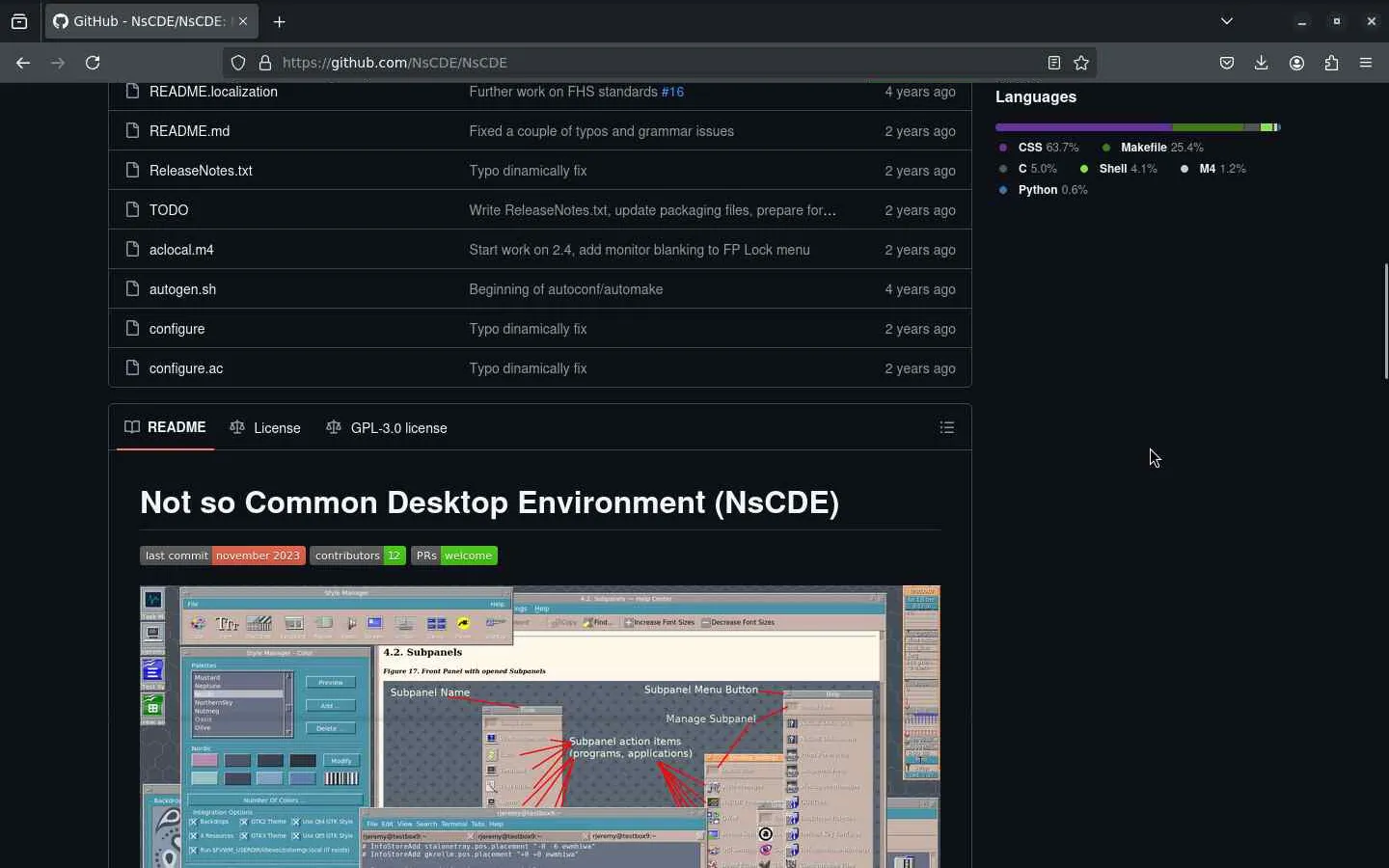Click the Shell 4.1% language link
This screenshot has height=868, width=1389.
click(1118, 169)
